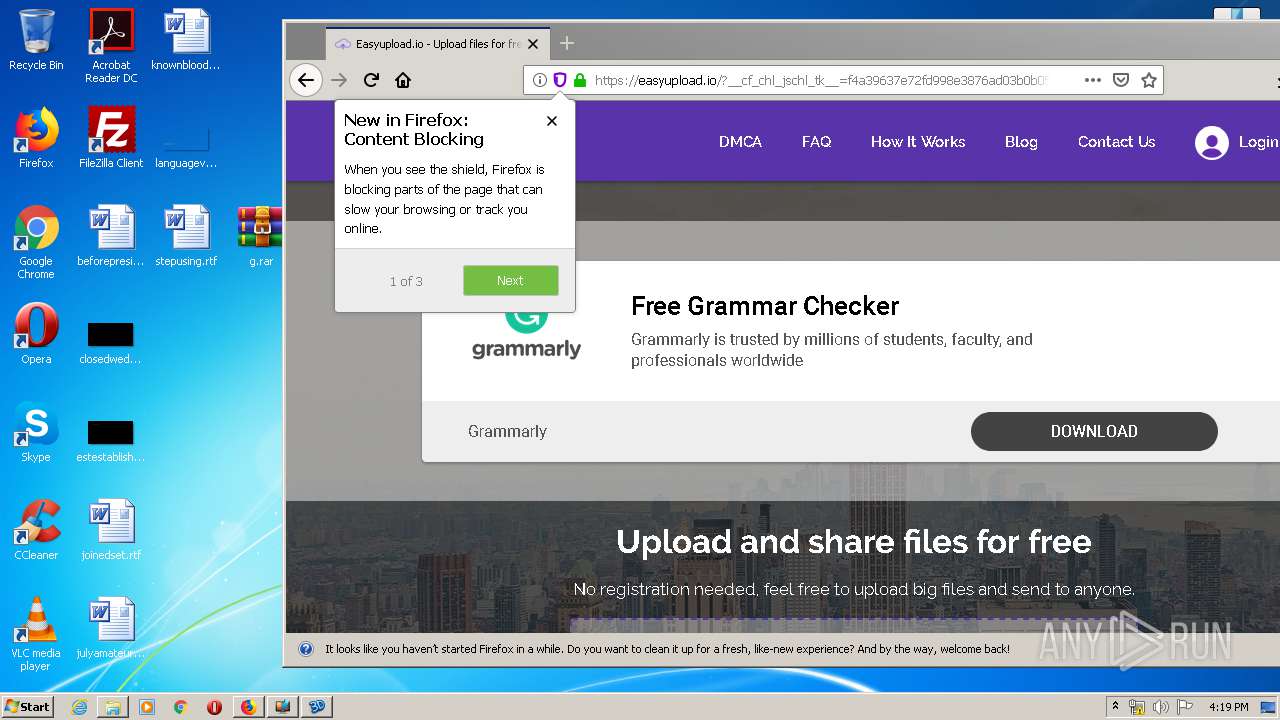Screen dimensions: 1280x720
Task: Open the Contact Us page
Action: pos(1116,142)
